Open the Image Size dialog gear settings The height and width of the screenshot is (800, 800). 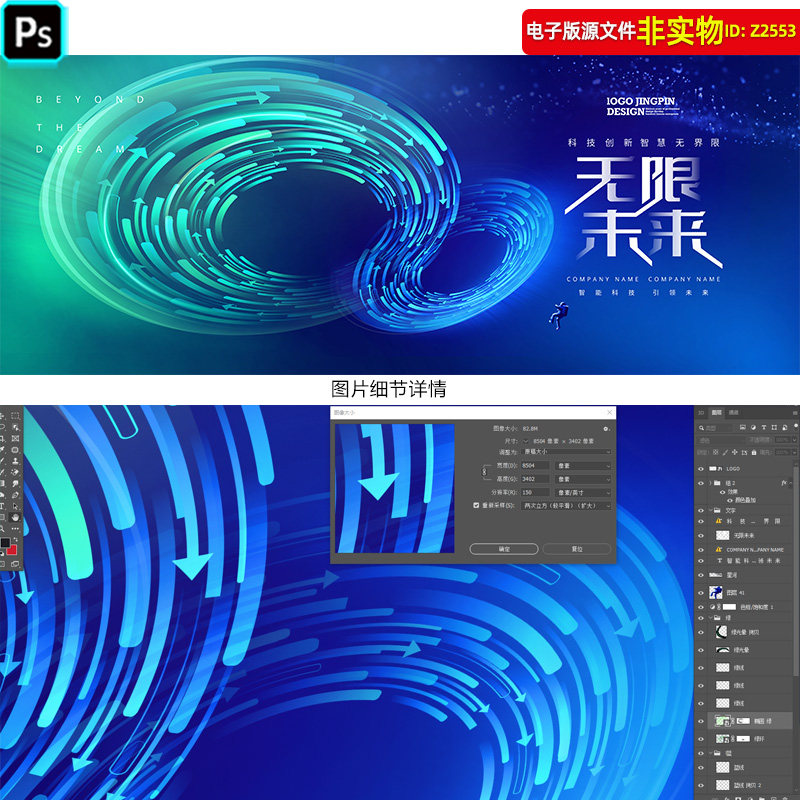pos(606,429)
